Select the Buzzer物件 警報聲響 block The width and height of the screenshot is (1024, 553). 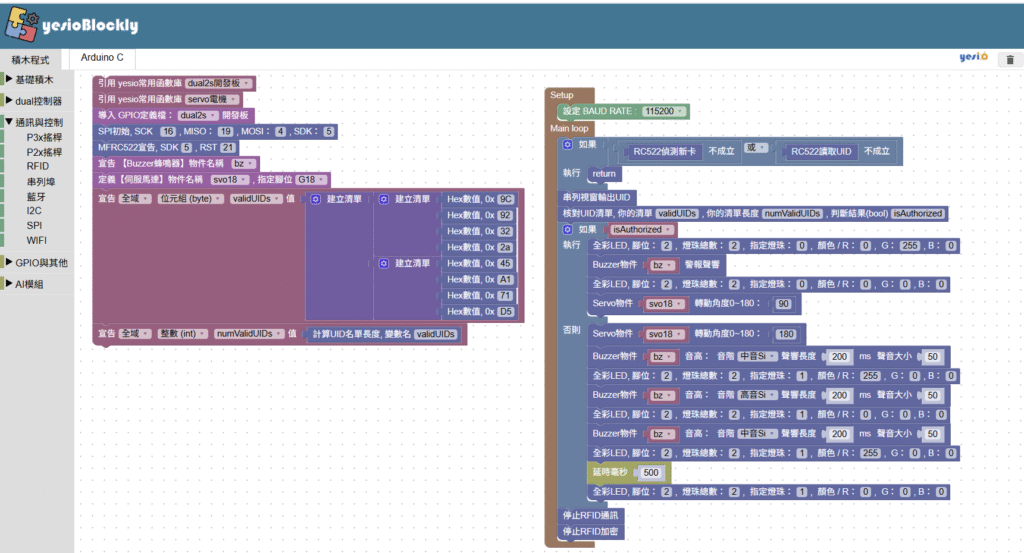(x=656, y=264)
